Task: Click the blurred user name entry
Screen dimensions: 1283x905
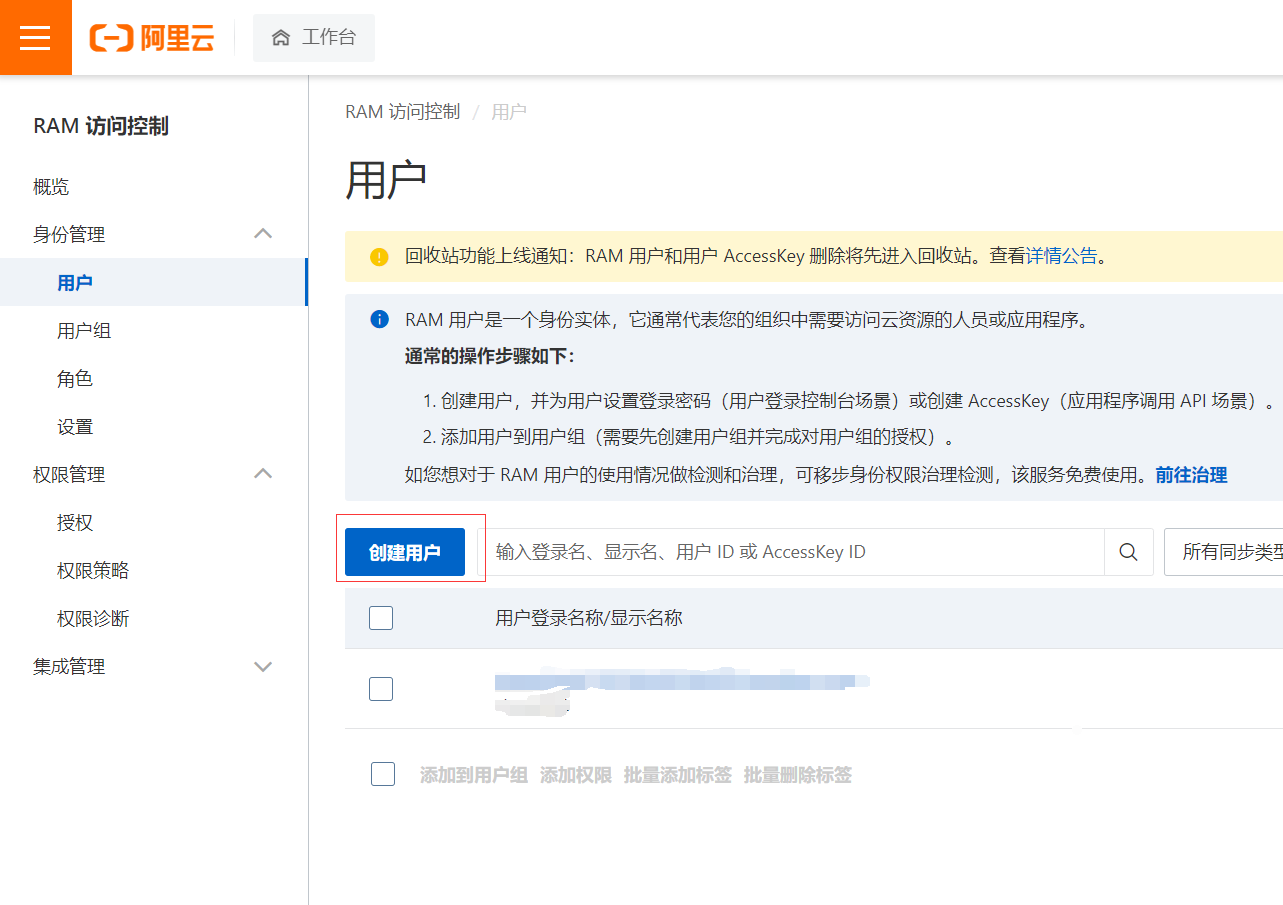Action: (x=682, y=682)
